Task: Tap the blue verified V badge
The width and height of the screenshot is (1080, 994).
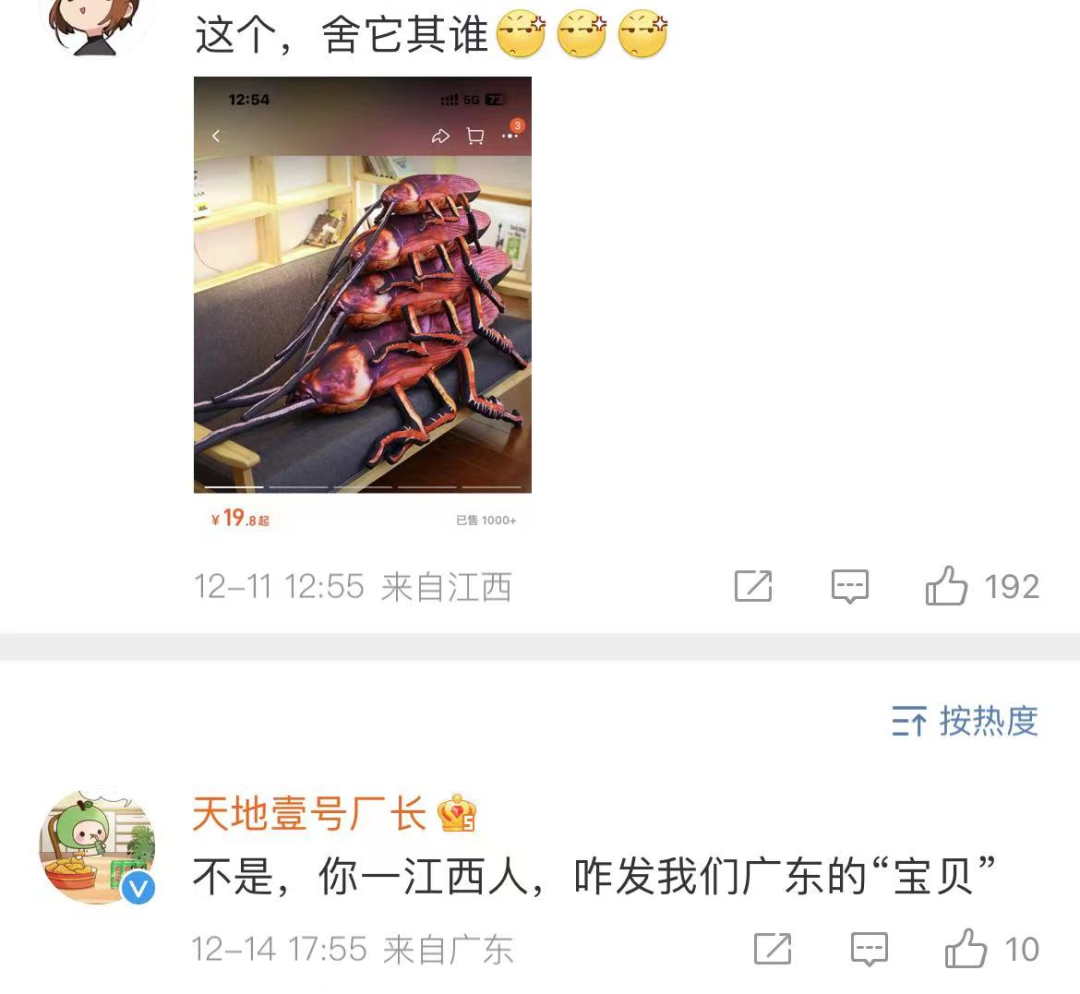Action: point(138,888)
